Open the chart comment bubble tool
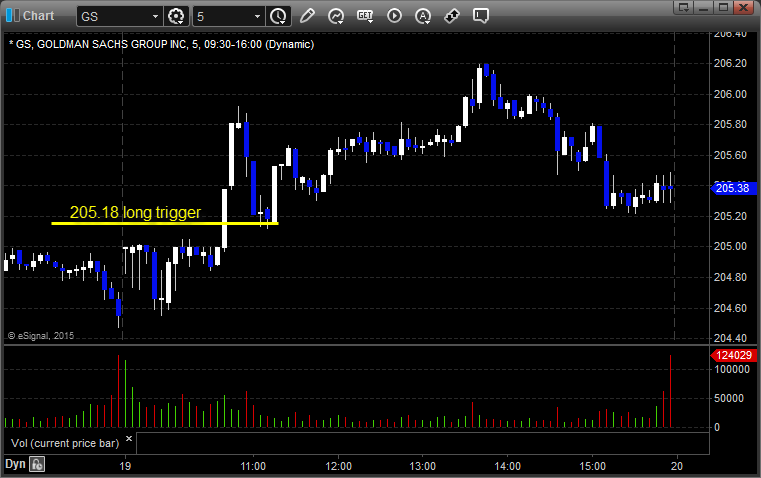This screenshot has height=478, width=761. pyautogui.click(x=481, y=16)
